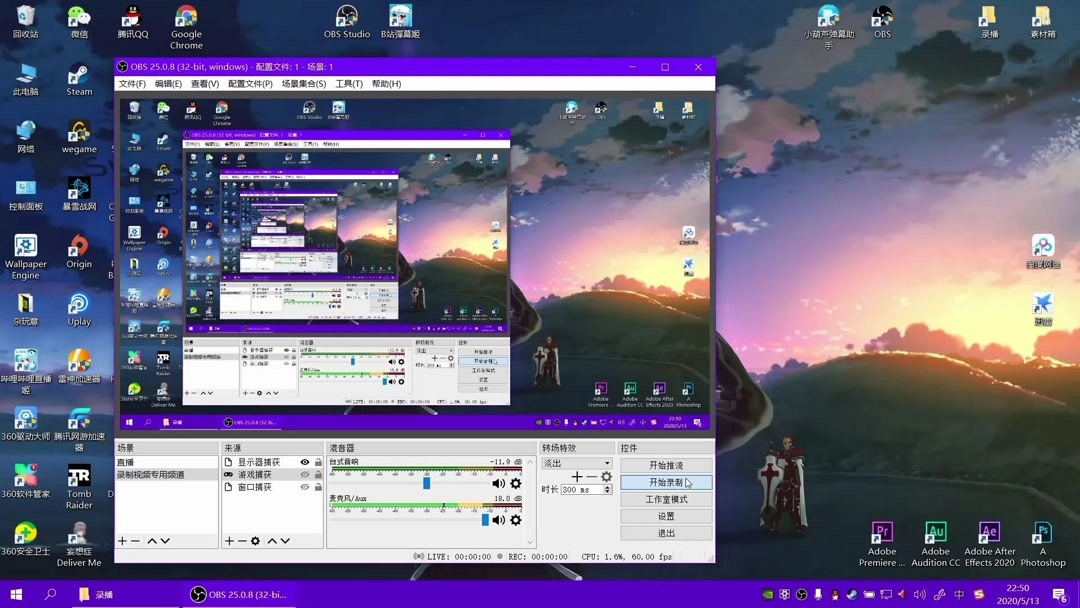Open OBS Studio from the taskbar icon

(198, 594)
